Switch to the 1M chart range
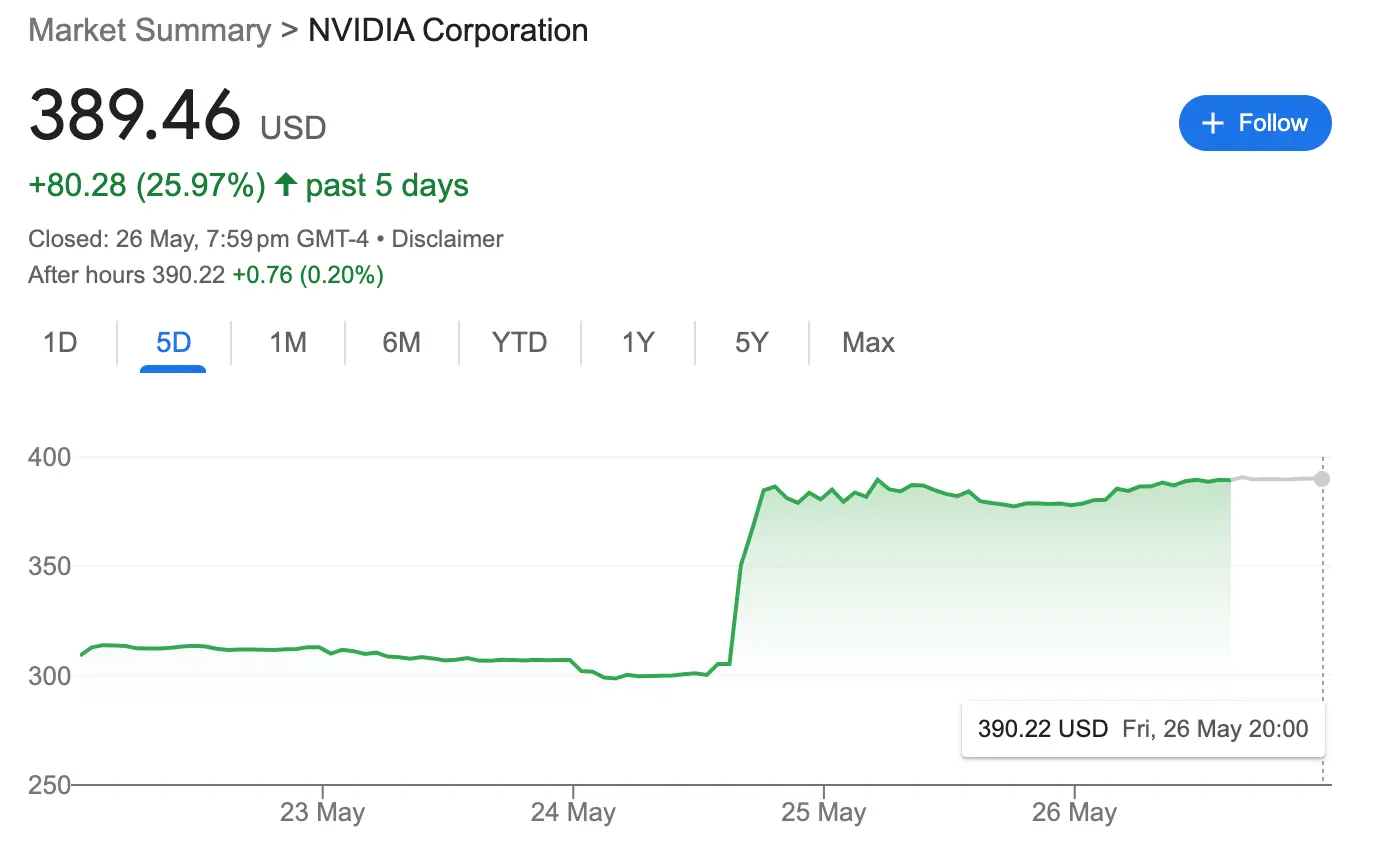Image resolution: width=1378 pixels, height=854 pixels. coord(288,343)
